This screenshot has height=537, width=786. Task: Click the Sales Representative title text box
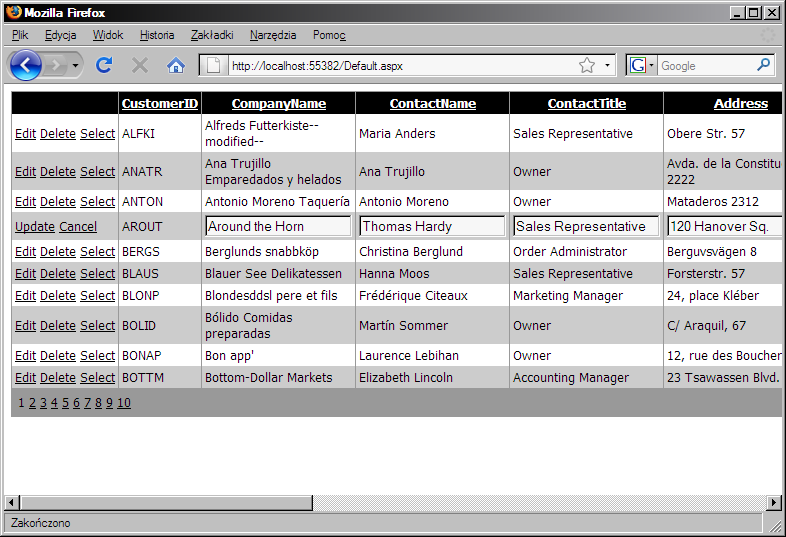(x=586, y=226)
